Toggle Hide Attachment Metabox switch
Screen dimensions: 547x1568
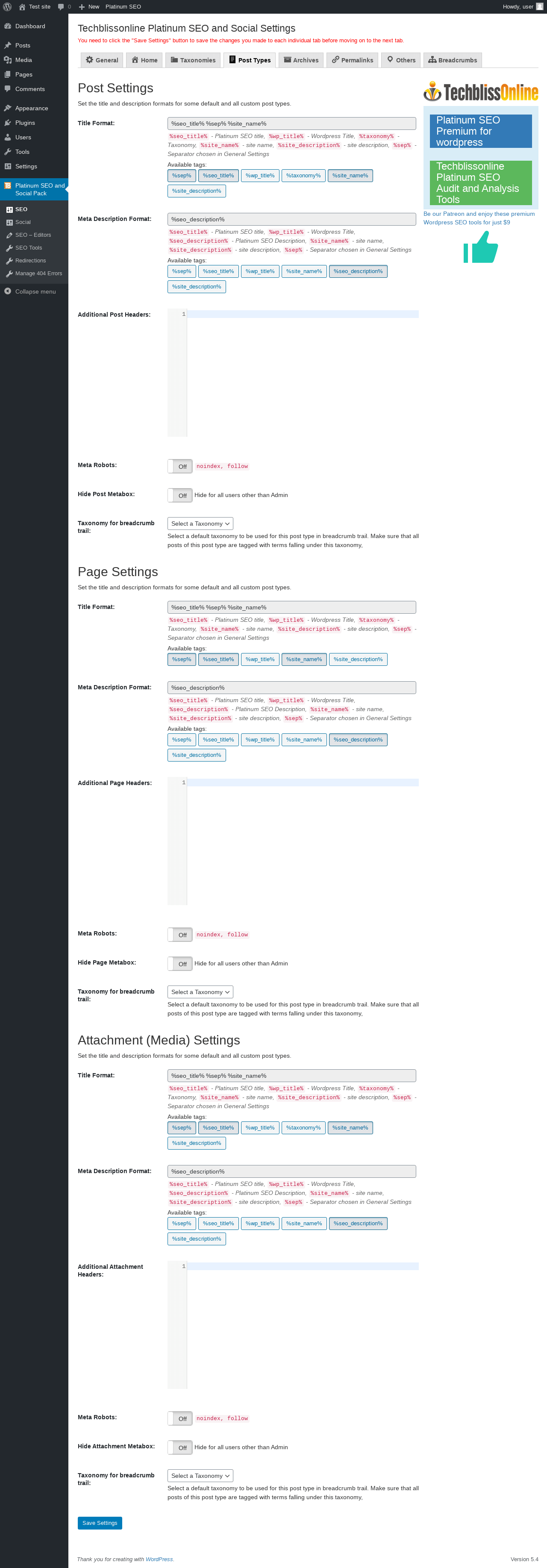pos(180,1448)
